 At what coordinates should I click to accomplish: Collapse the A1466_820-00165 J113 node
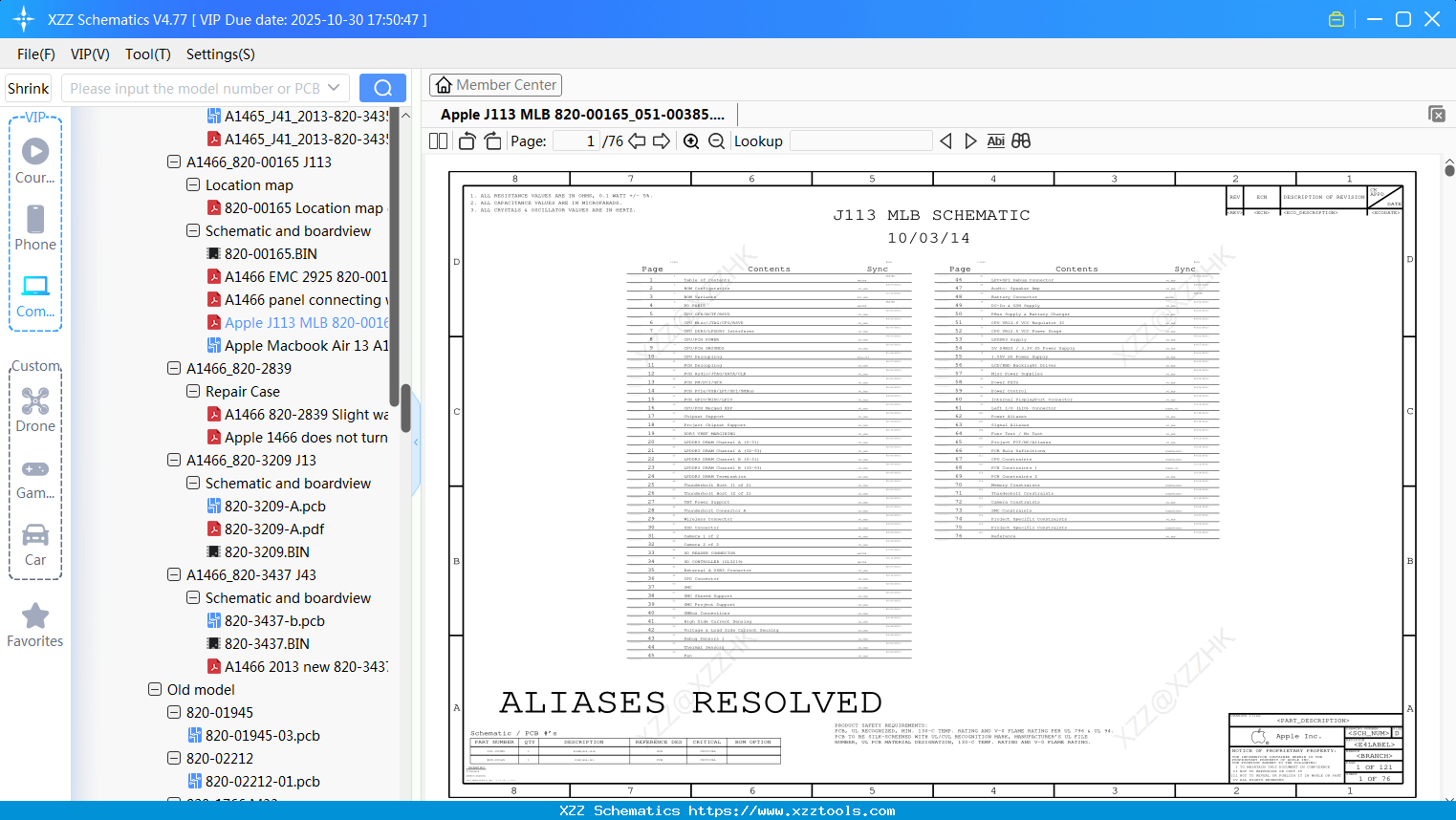174,162
